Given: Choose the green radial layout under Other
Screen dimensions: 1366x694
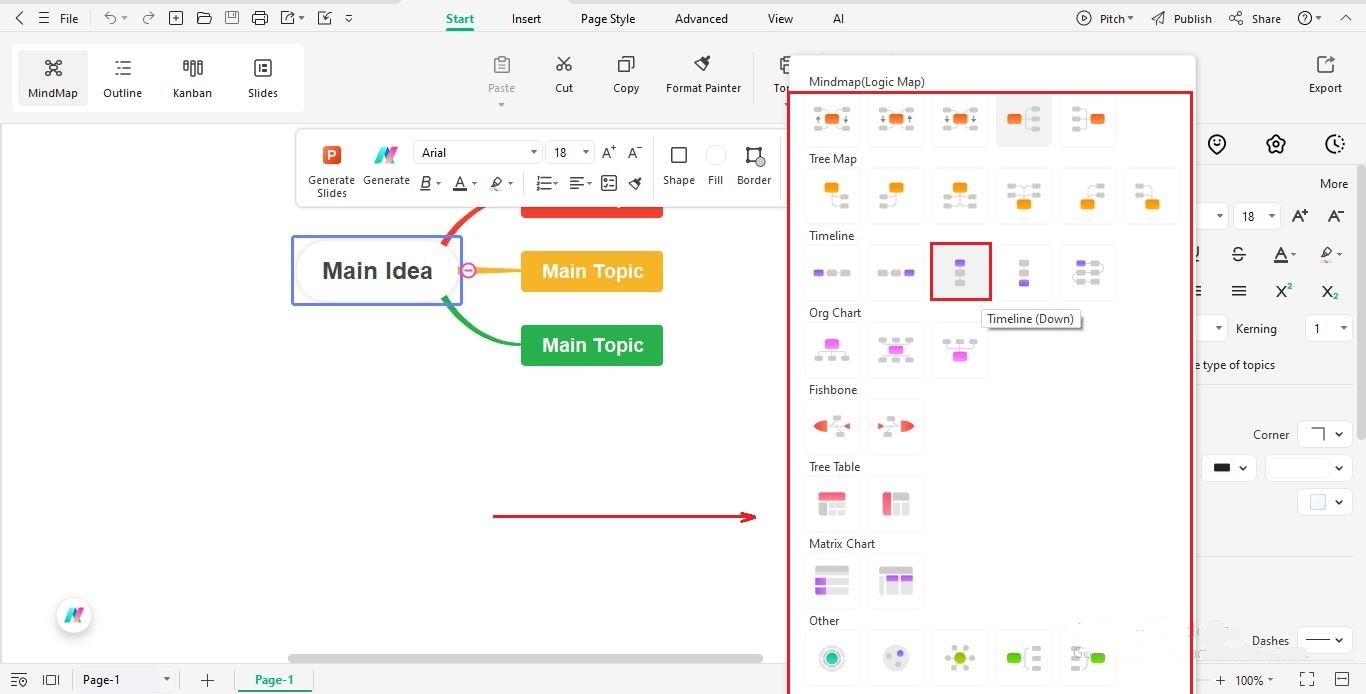Looking at the screenshot, I should click(x=960, y=657).
